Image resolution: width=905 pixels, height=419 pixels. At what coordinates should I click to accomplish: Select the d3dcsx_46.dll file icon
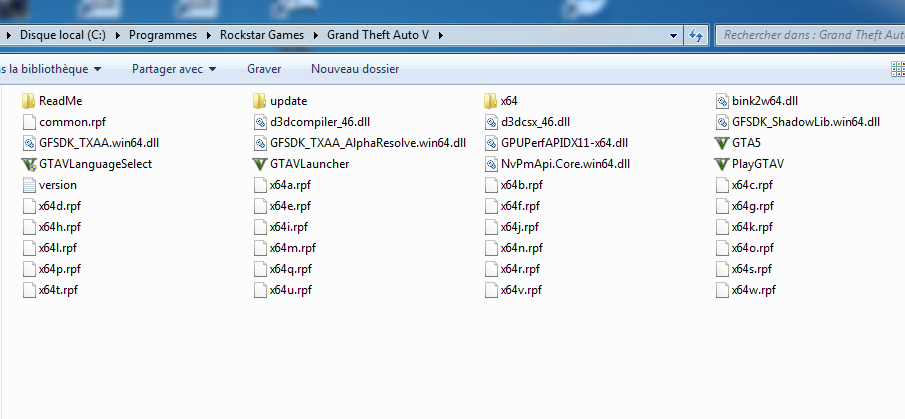click(491, 122)
